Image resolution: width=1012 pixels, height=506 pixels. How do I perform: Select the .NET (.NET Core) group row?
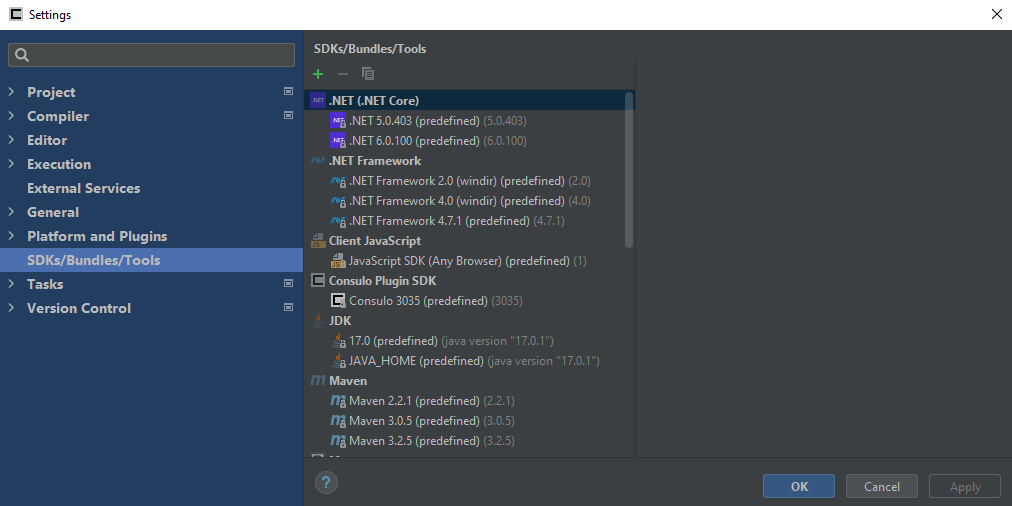coord(469,101)
